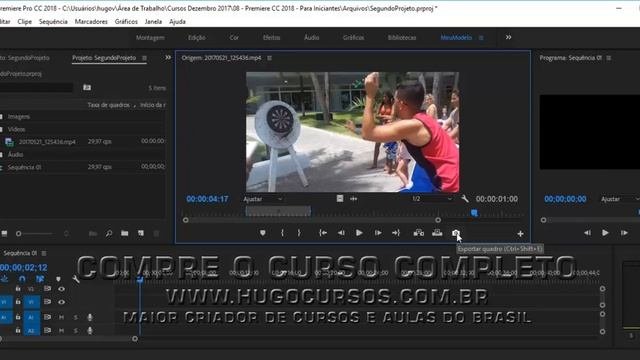Open Sequência 01 timeline panel menu
This screenshot has width=640, height=360.
[x=44, y=253]
